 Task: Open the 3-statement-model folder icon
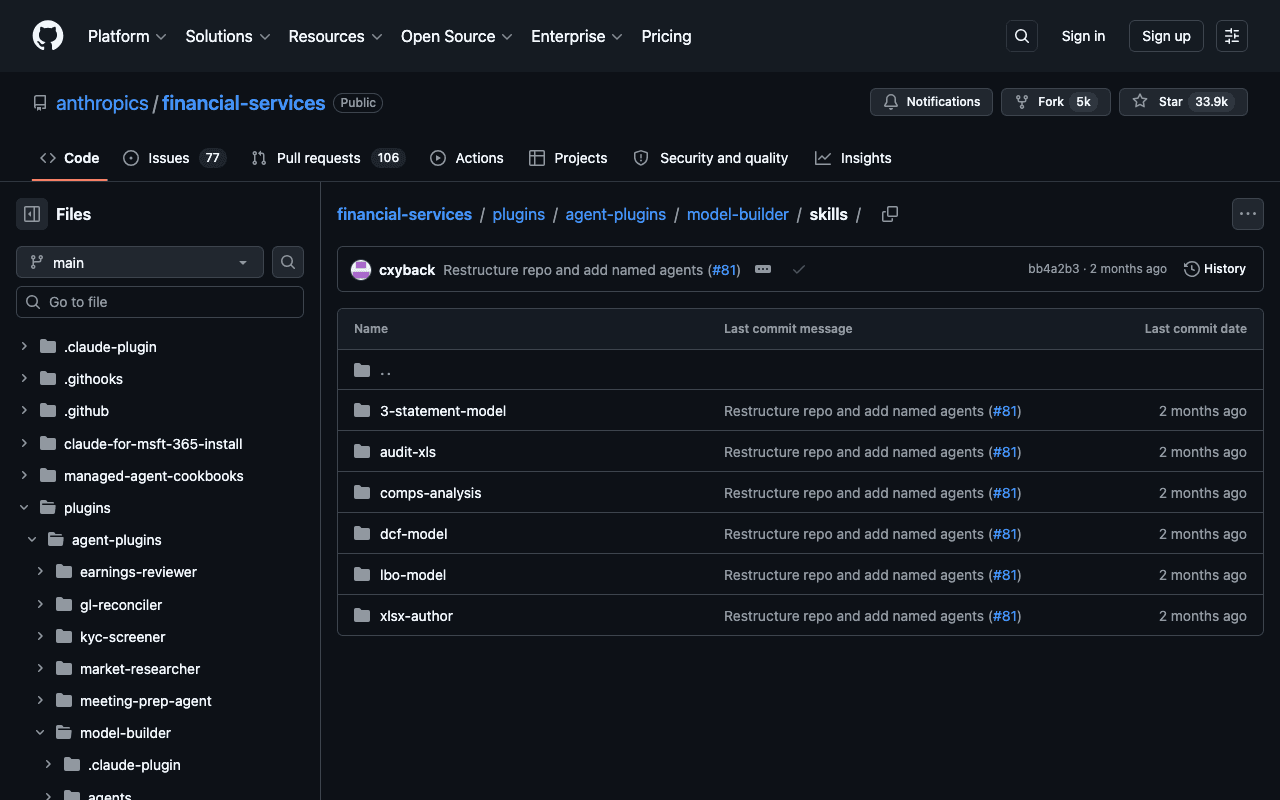[362, 411]
